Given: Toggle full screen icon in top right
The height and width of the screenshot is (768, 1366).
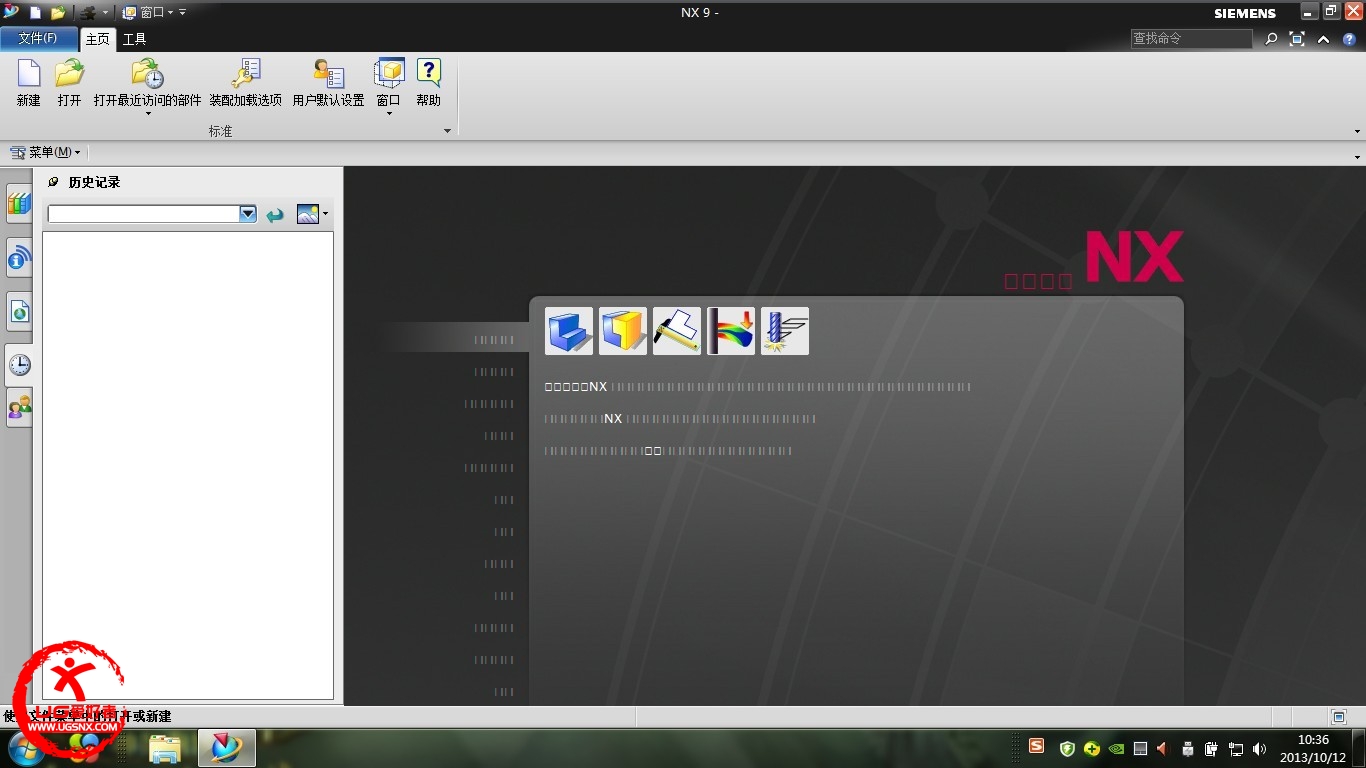Looking at the screenshot, I should click(1297, 39).
